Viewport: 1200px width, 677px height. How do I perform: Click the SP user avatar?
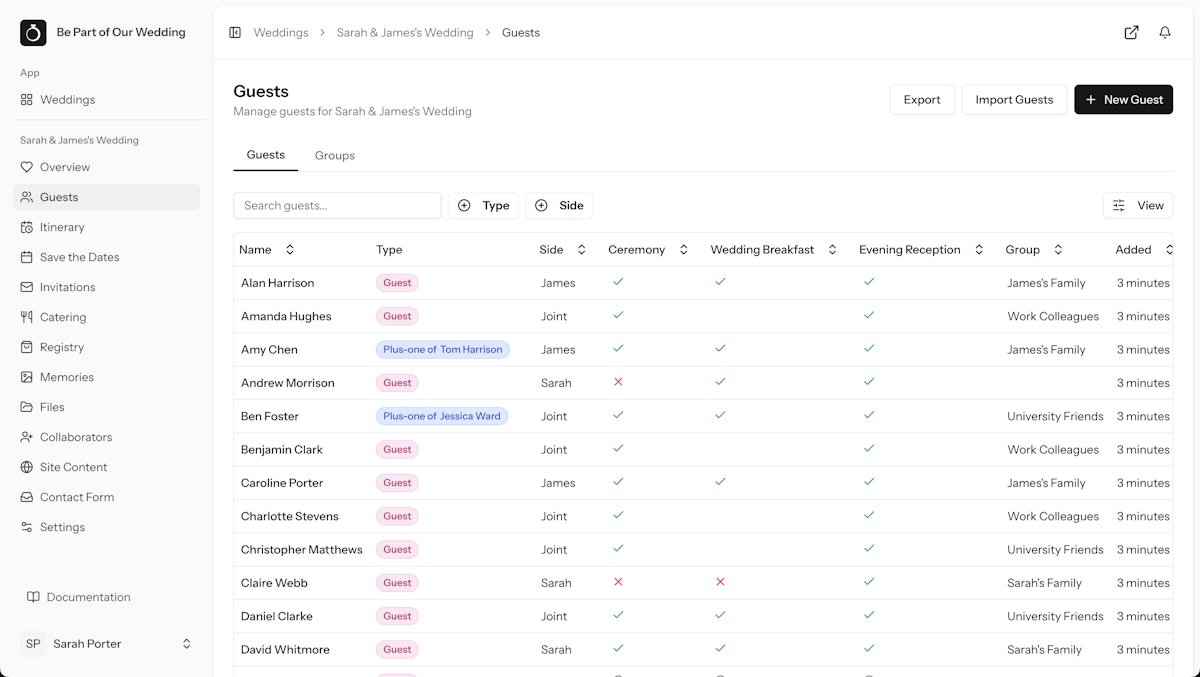point(33,644)
